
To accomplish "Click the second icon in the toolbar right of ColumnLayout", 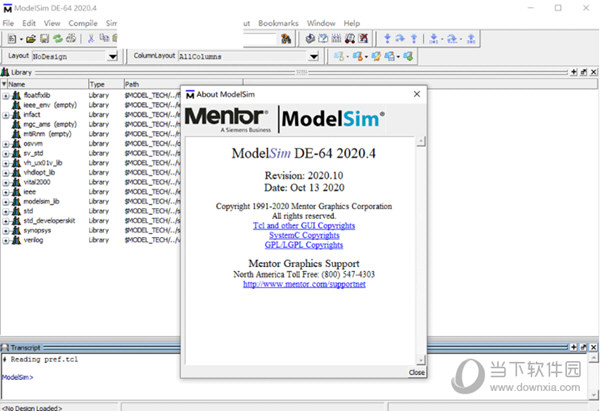I will pos(358,56).
